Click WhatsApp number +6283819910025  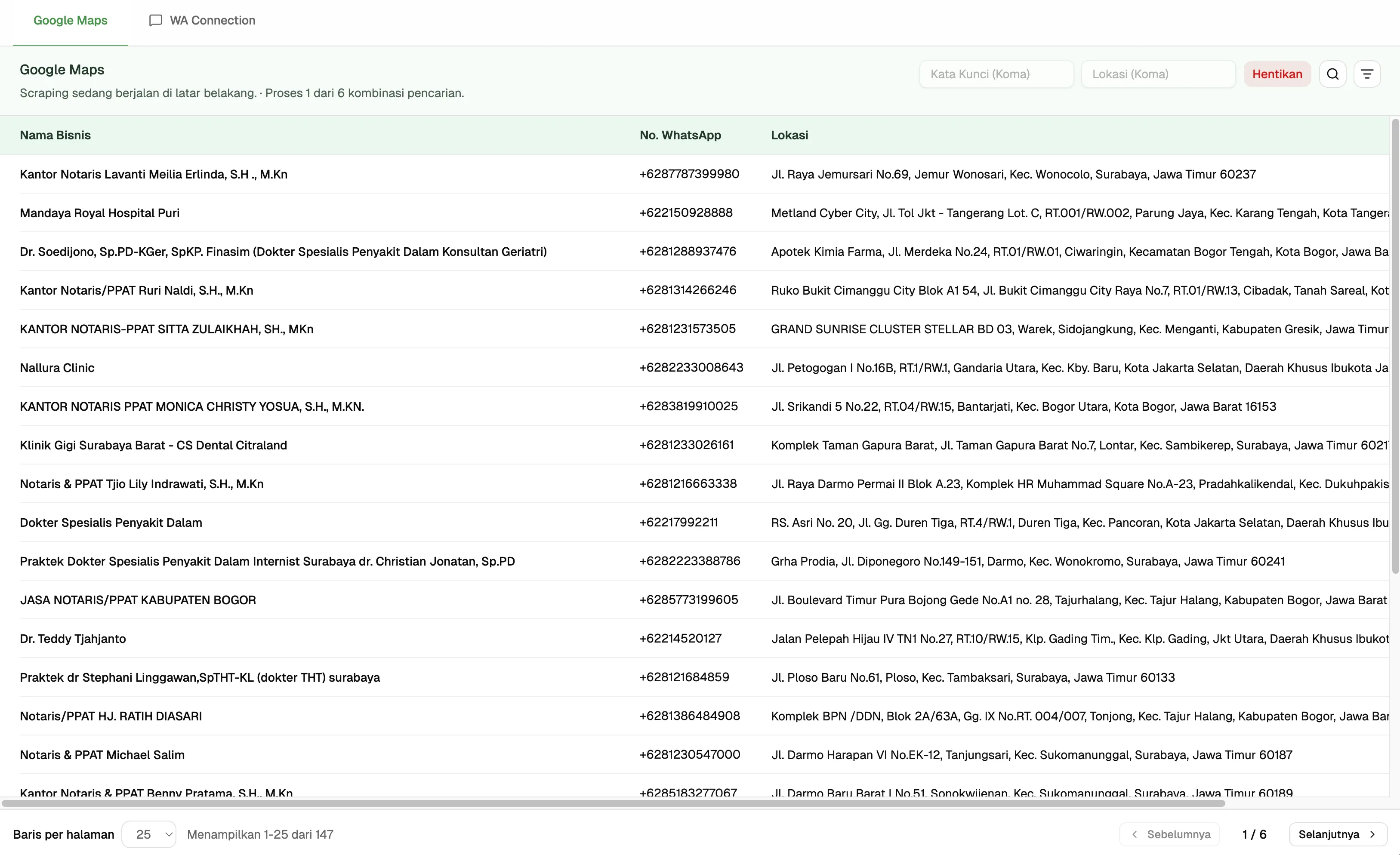coord(689,406)
